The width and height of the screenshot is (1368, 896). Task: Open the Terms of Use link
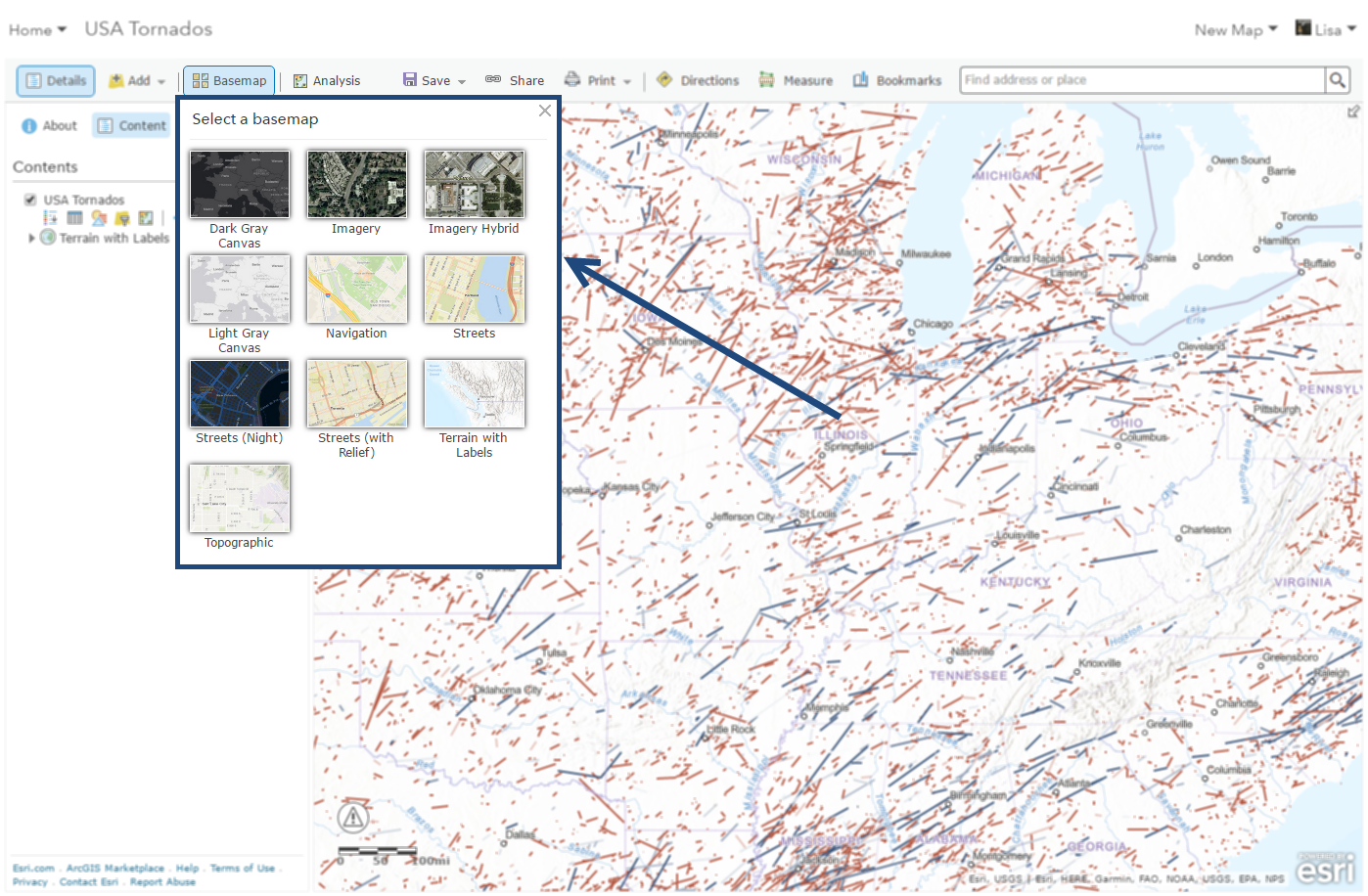(x=242, y=869)
